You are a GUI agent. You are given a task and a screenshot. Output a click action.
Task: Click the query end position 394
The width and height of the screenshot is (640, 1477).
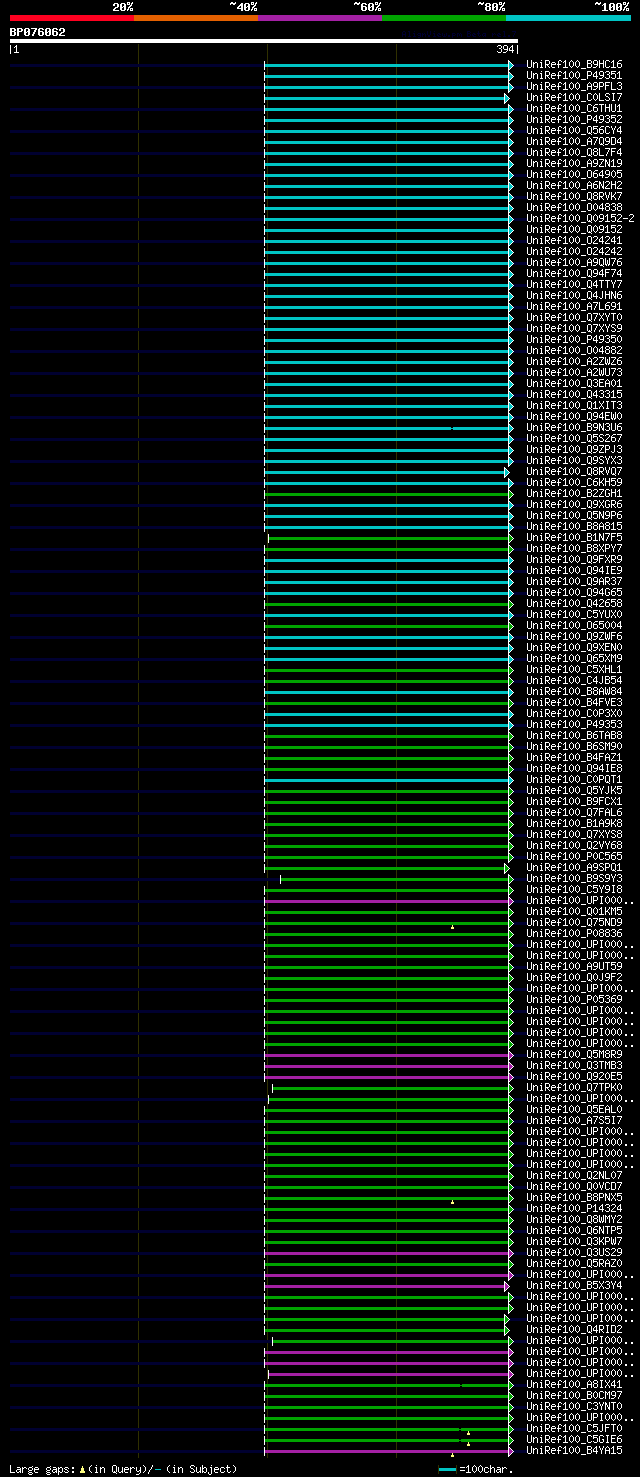(x=505, y=49)
